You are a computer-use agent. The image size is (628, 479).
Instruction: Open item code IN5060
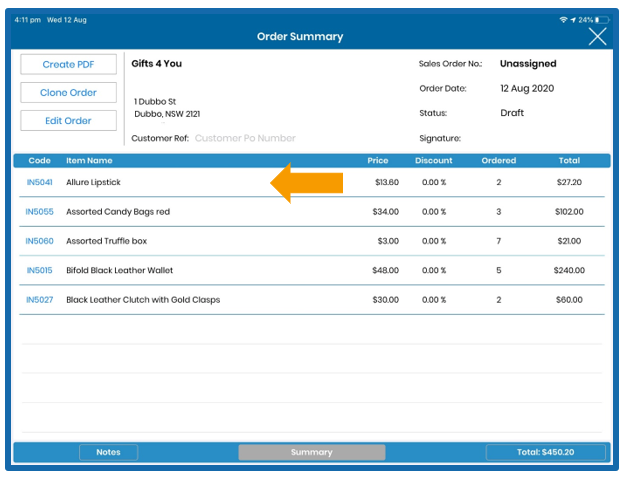pyautogui.click(x=39, y=241)
